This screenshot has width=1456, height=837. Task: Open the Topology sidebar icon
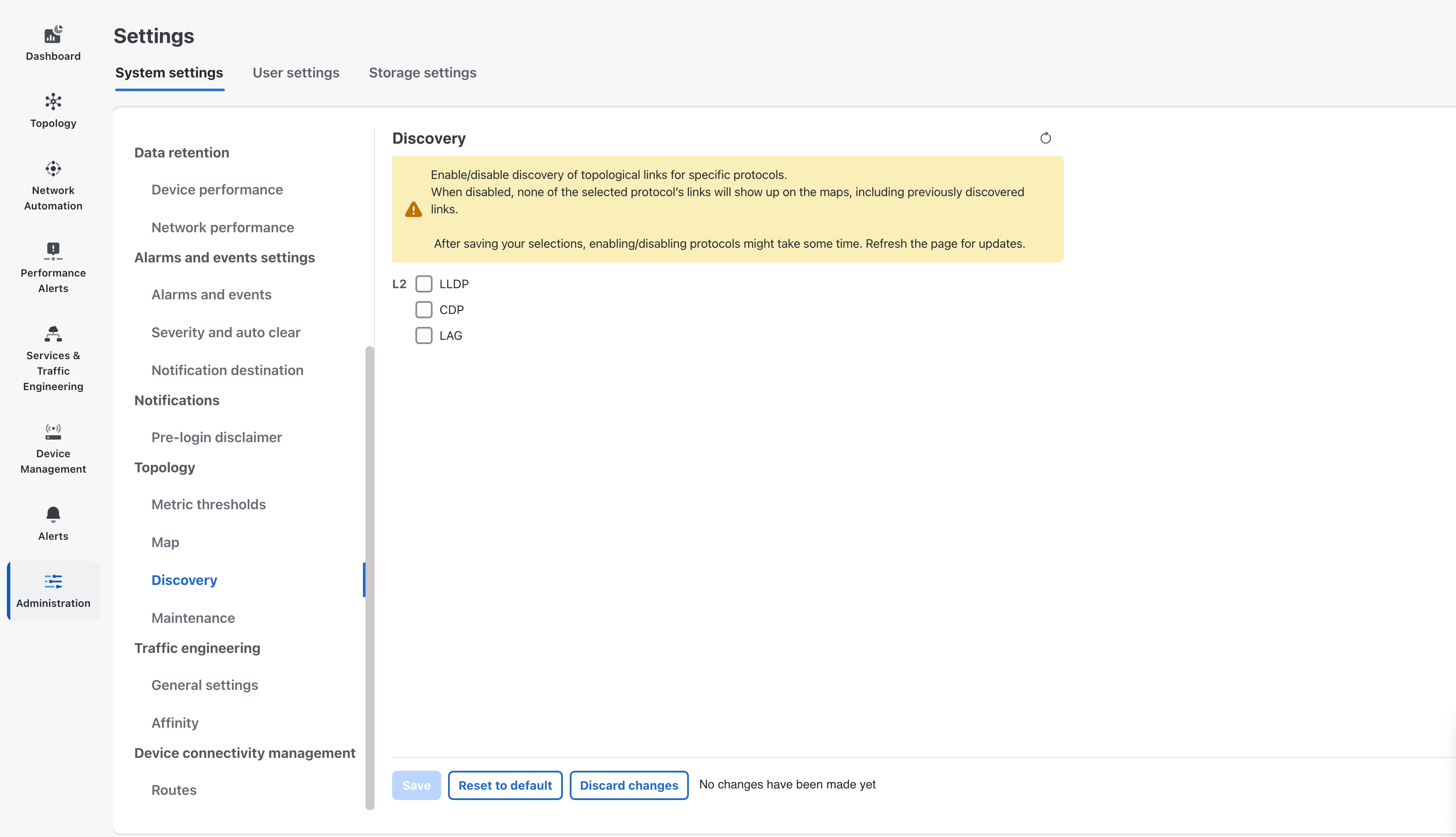click(x=53, y=102)
